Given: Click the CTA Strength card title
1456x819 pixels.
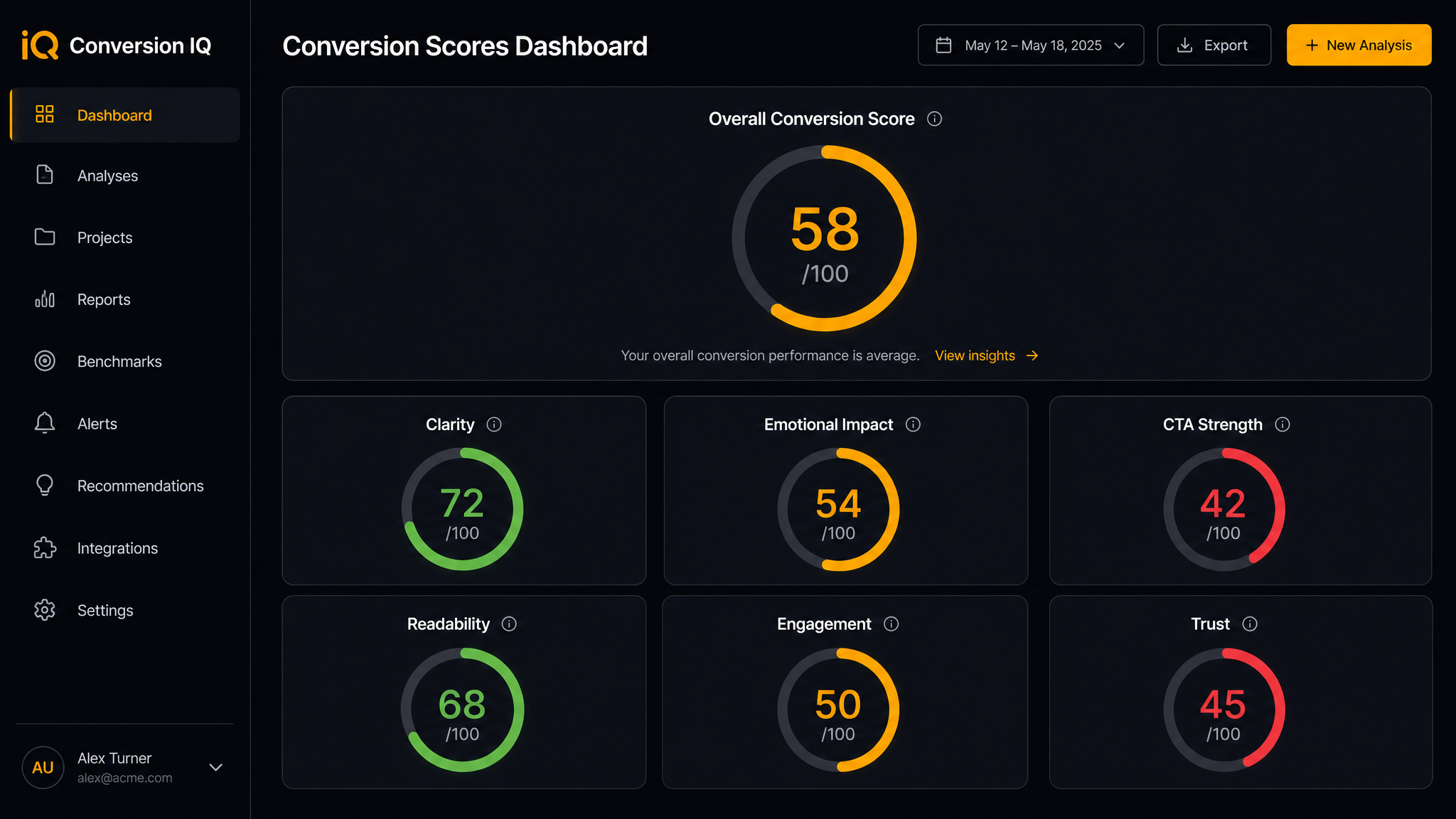Looking at the screenshot, I should [x=1212, y=424].
